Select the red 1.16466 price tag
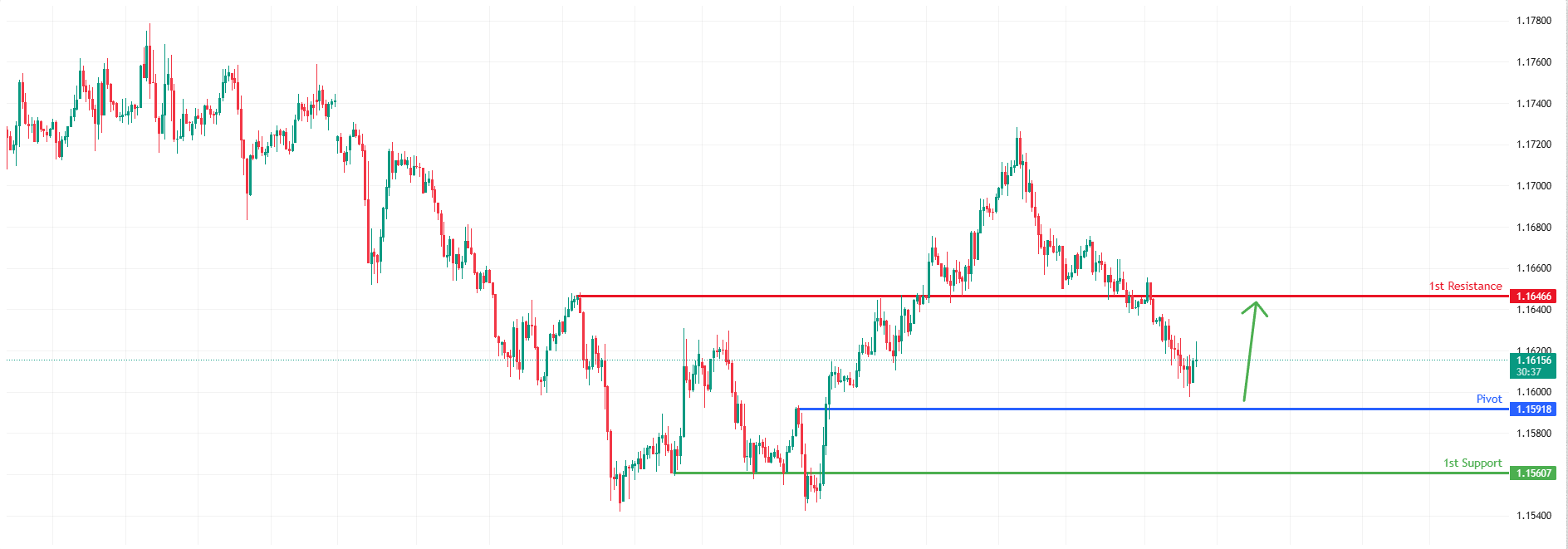This screenshot has height=549, width=1568. 1532,297
